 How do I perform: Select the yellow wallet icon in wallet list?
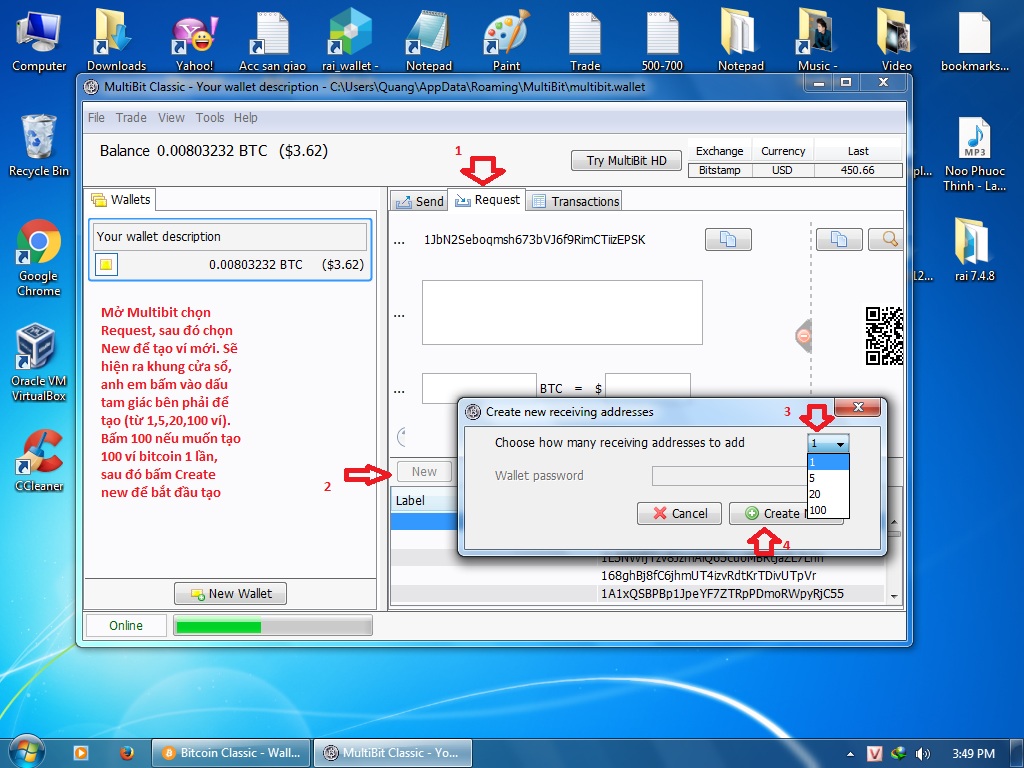pos(106,264)
